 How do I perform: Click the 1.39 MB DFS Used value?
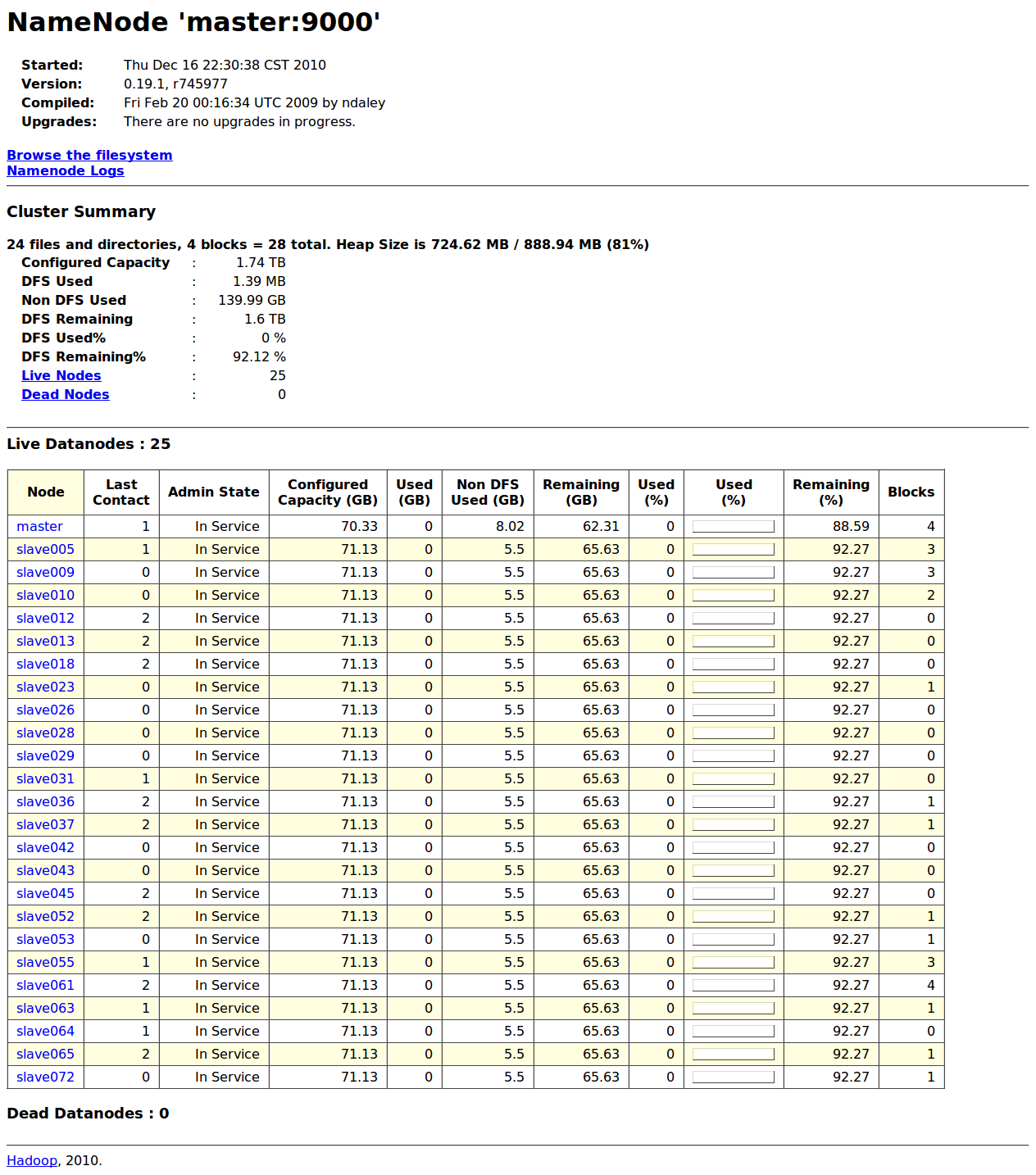(259, 281)
